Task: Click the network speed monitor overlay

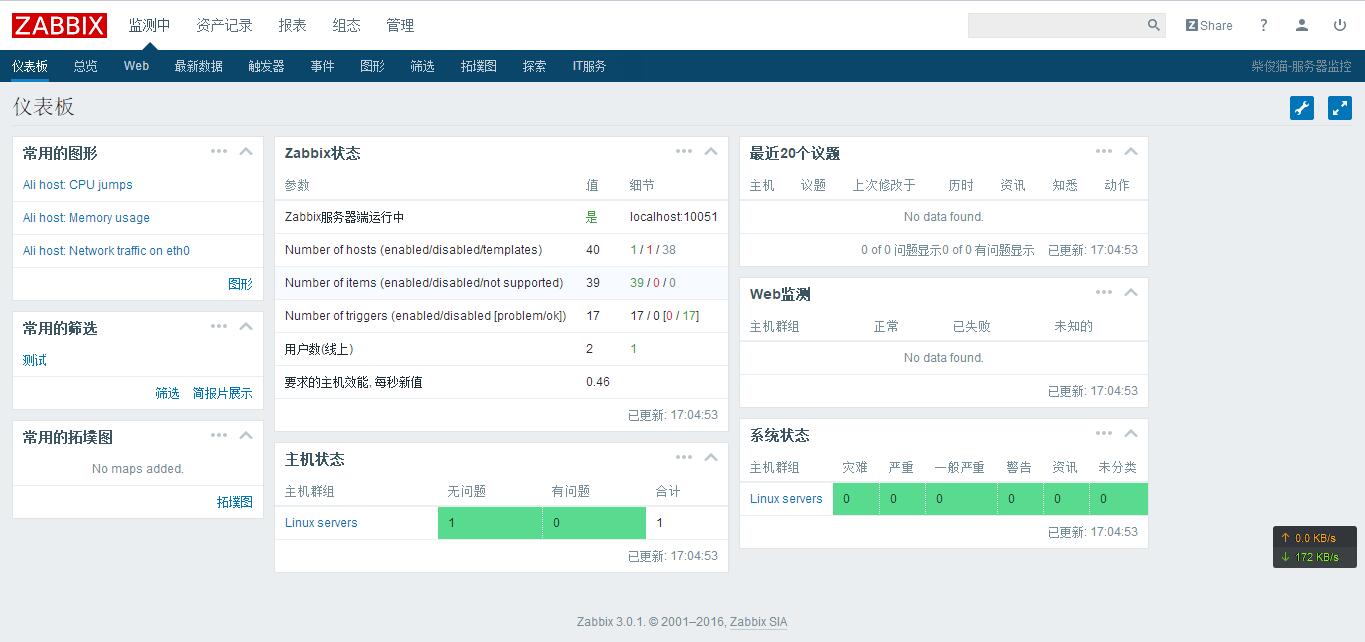Action: pyautogui.click(x=1314, y=547)
